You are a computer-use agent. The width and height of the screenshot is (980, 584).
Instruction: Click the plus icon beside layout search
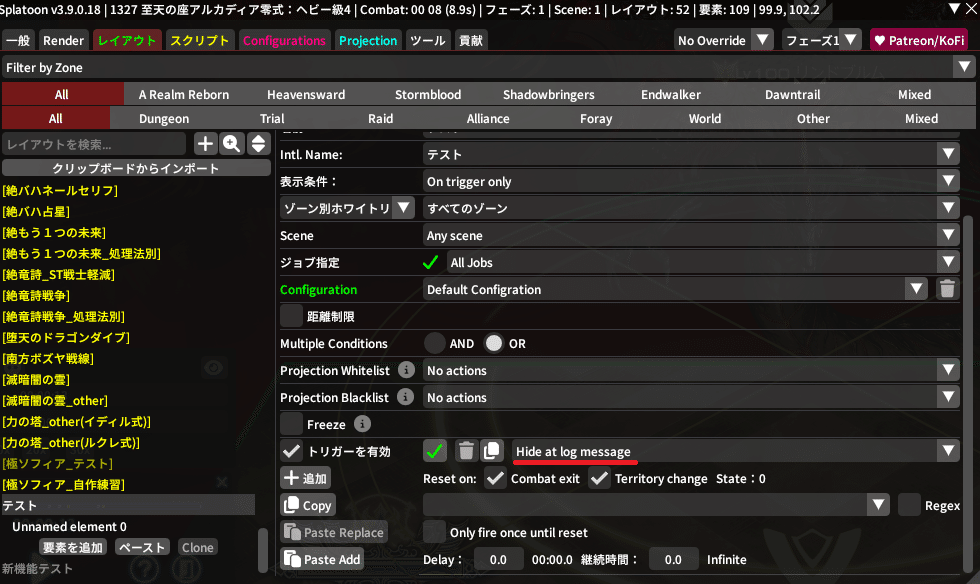pyautogui.click(x=205, y=144)
